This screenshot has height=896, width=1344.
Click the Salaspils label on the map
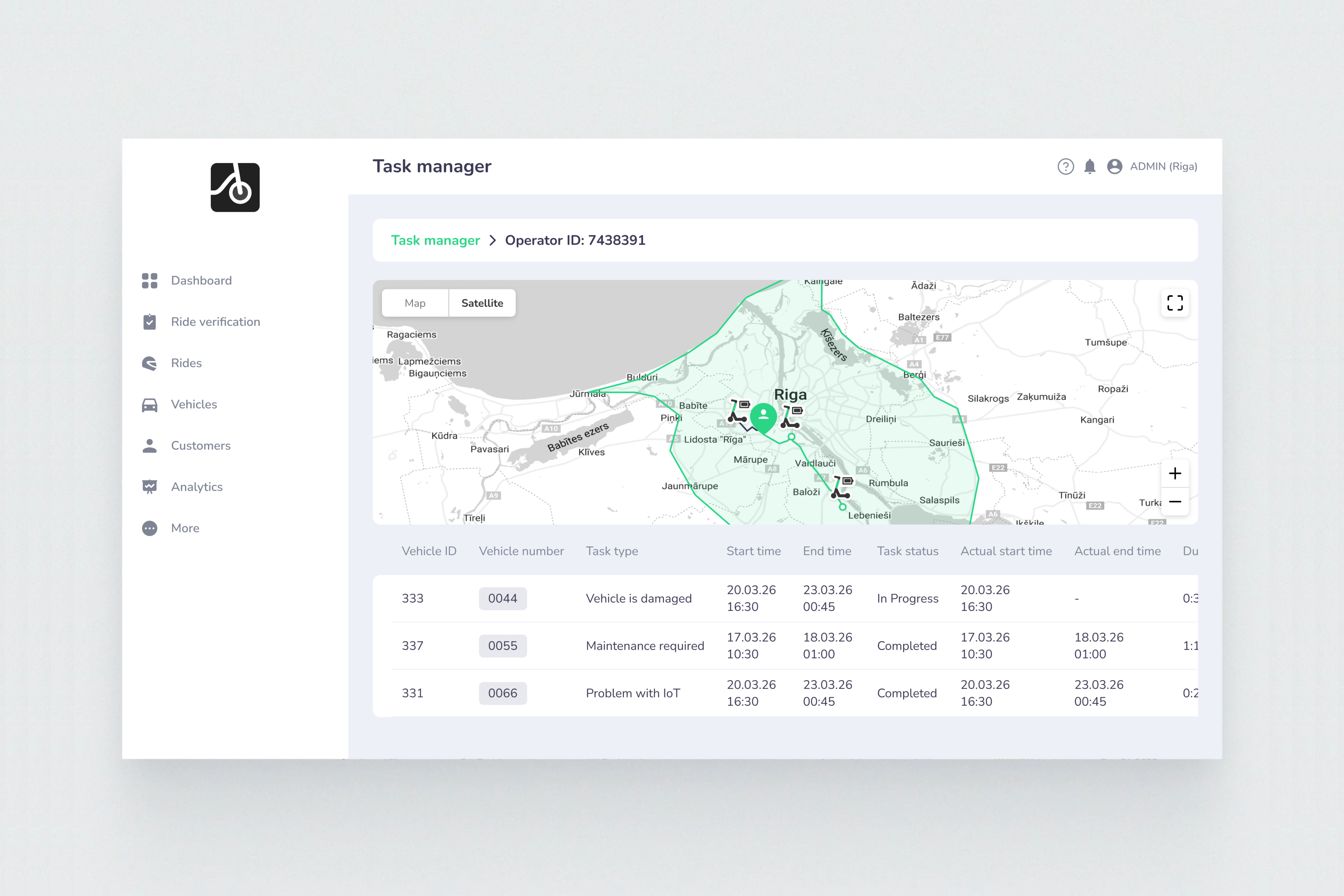coord(939,500)
